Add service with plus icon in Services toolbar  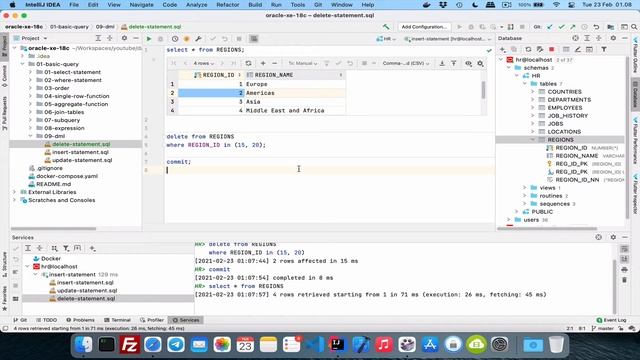tap(93, 248)
